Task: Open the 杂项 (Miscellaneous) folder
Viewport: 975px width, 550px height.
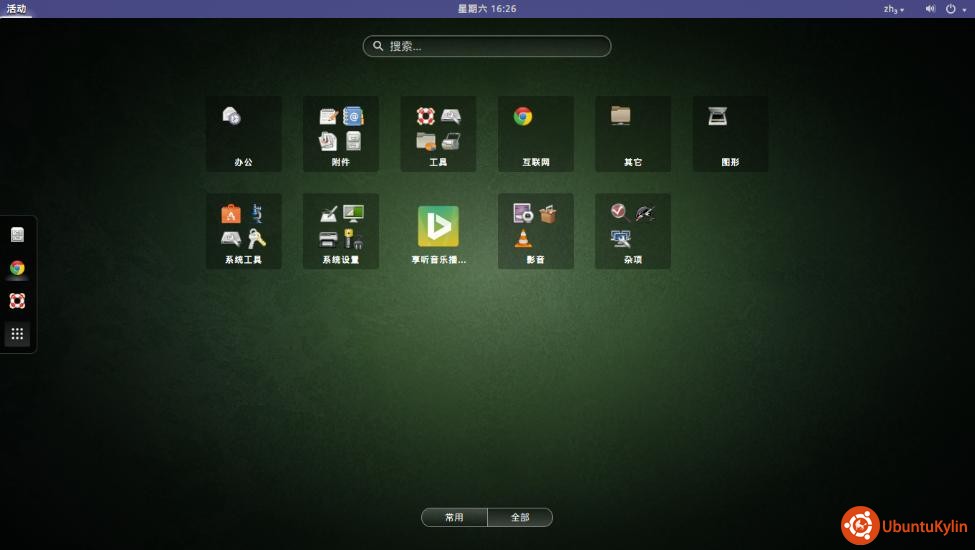Action: pyautogui.click(x=632, y=230)
